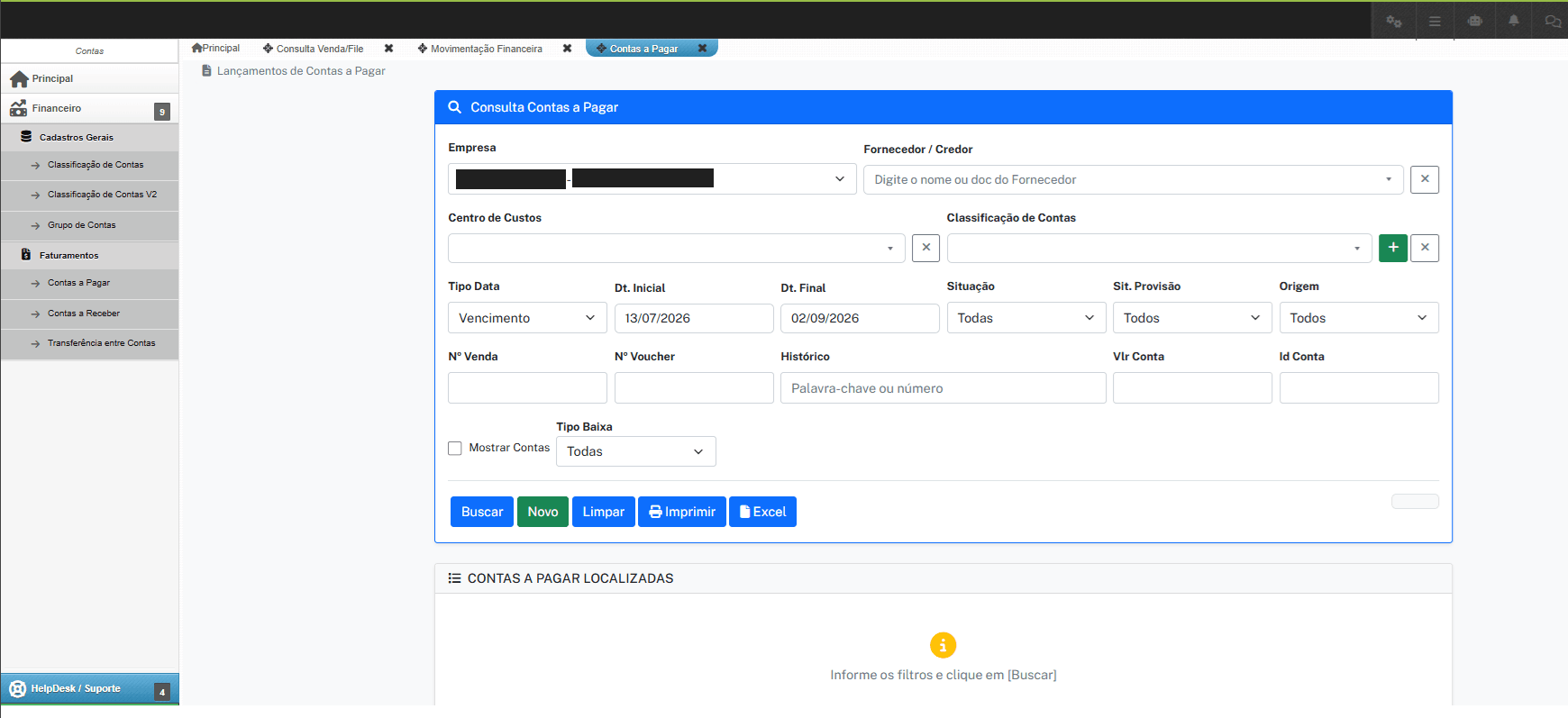Open the Origem dropdown
This screenshot has width=1568, height=718.
[1359, 318]
